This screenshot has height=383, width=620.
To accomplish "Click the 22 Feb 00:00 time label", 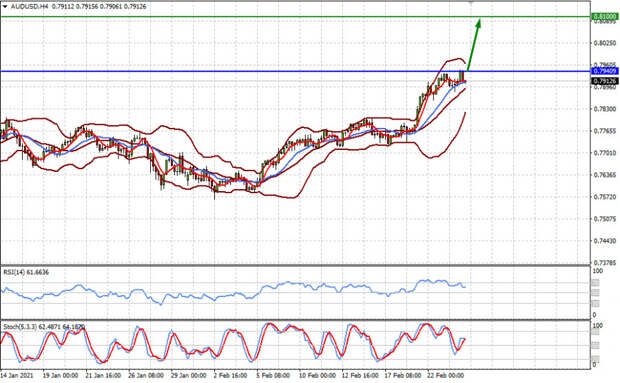I will (x=445, y=375).
